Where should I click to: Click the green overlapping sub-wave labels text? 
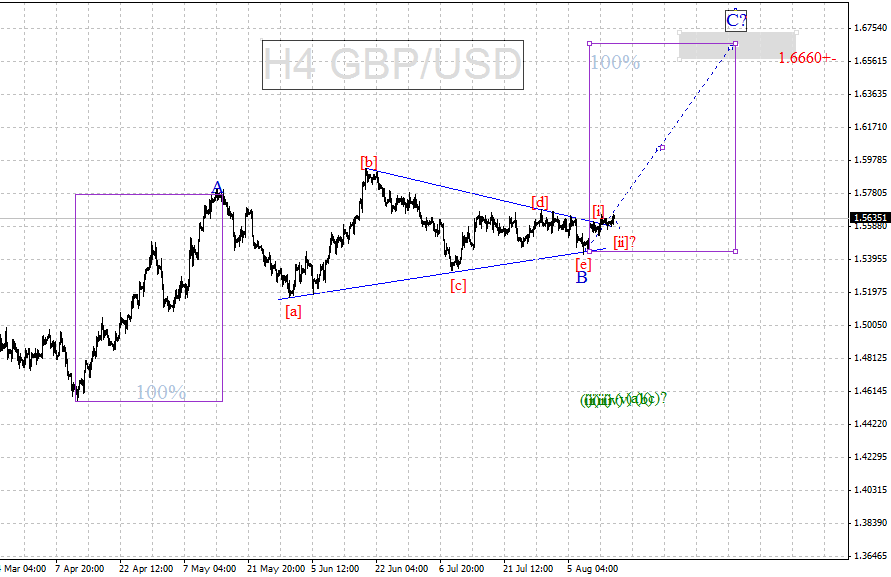[x=623, y=400]
